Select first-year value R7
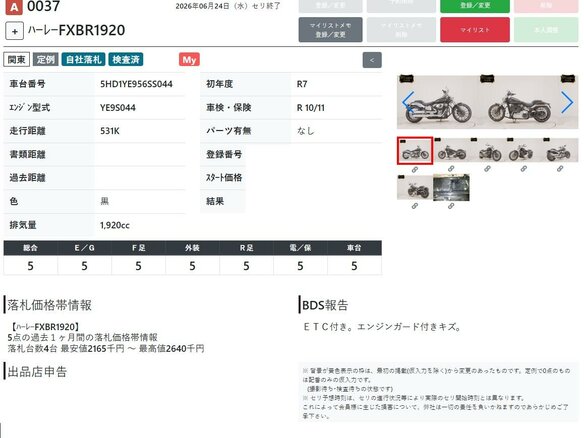Image resolution: width=584 pixels, height=438 pixels. point(302,84)
